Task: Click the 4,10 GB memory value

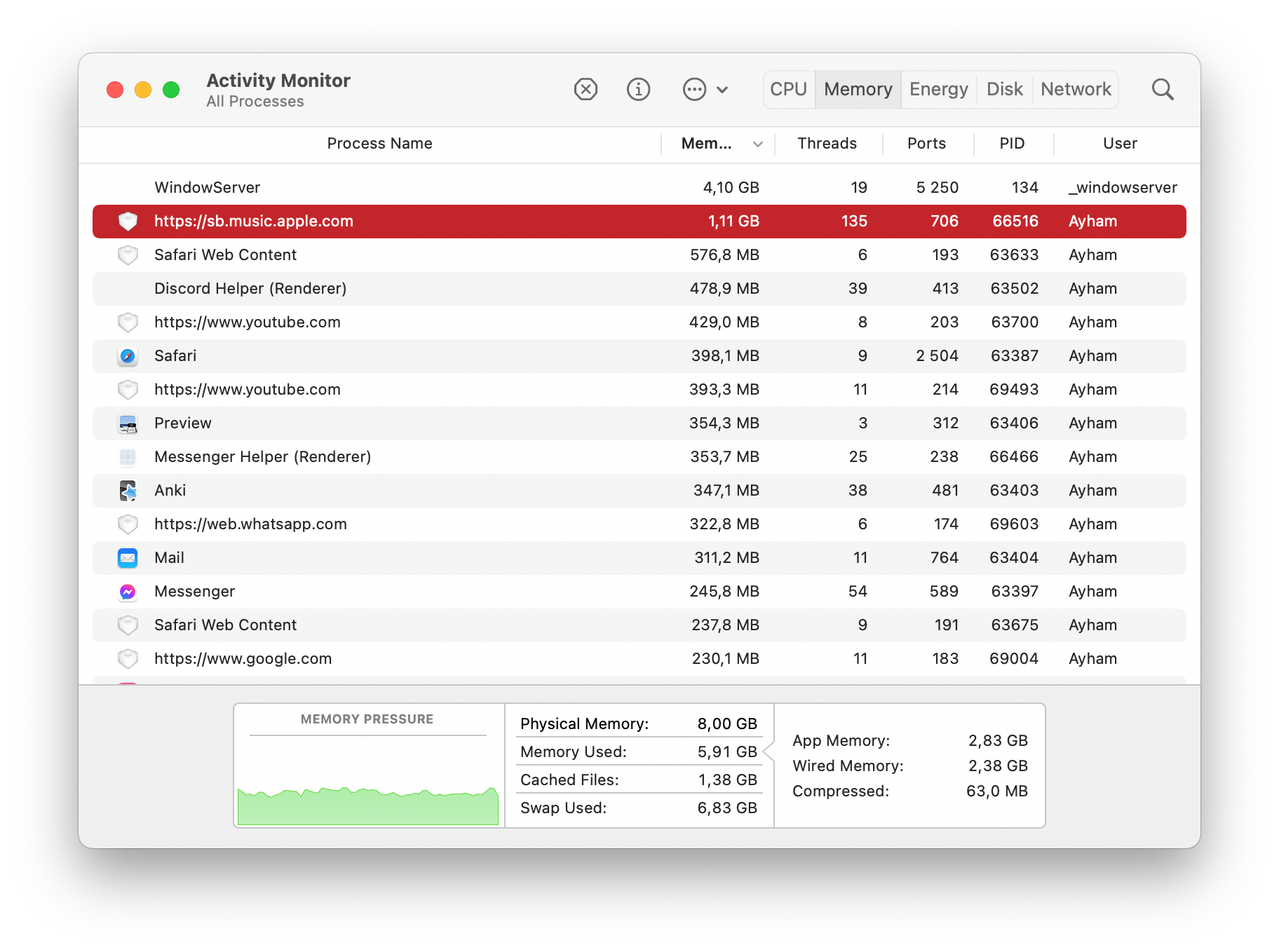Action: (x=731, y=188)
